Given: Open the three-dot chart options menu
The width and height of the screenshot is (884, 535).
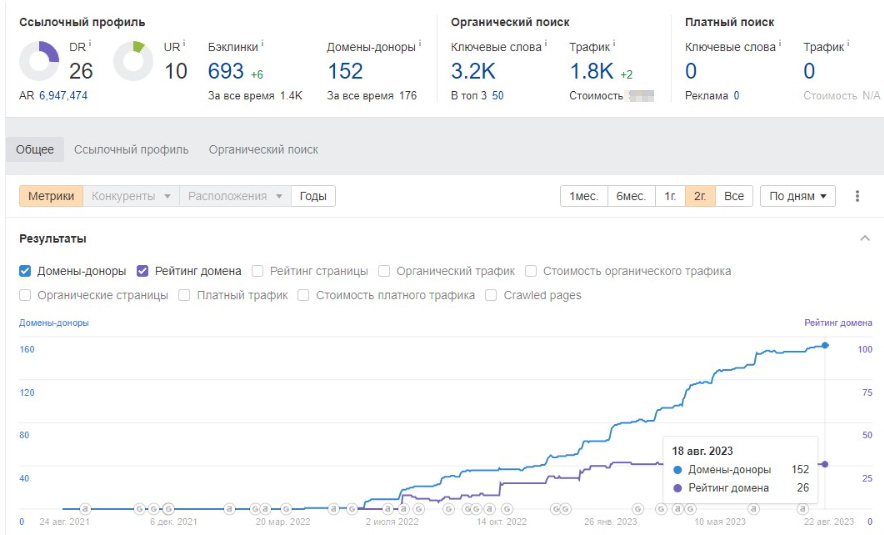Looking at the screenshot, I should (857, 196).
